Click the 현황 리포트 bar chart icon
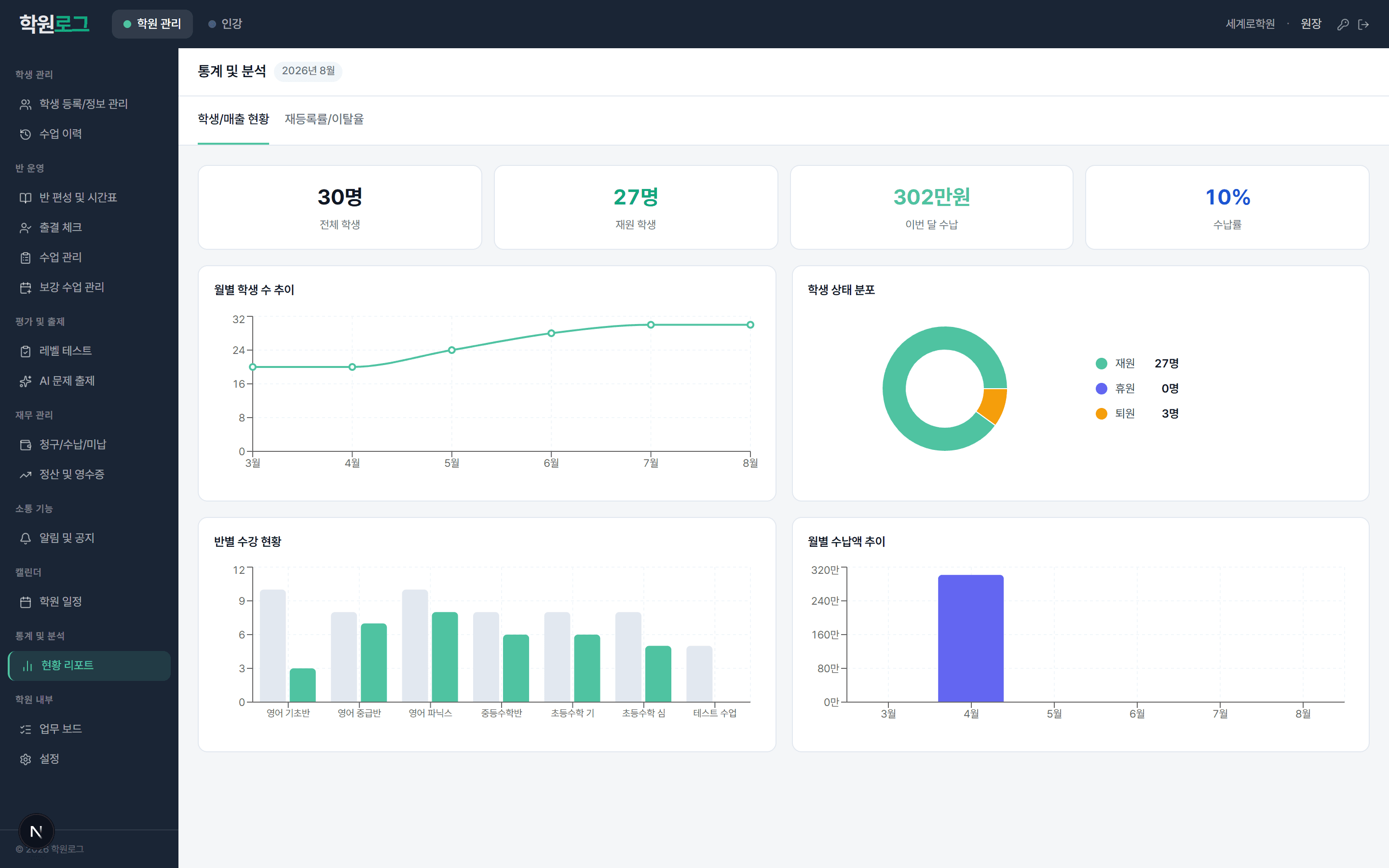The height and width of the screenshot is (868, 1389). tap(27, 666)
